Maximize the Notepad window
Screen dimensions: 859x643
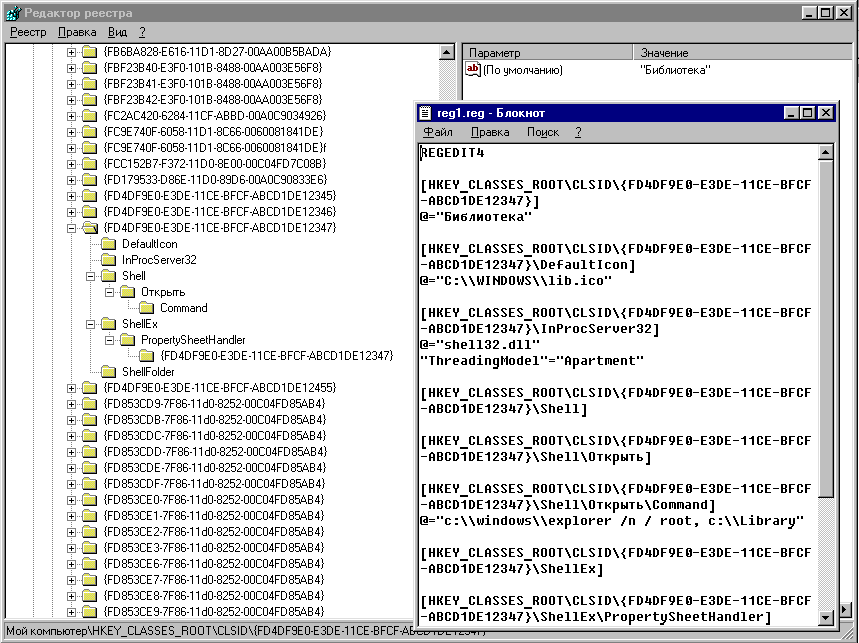[807, 113]
